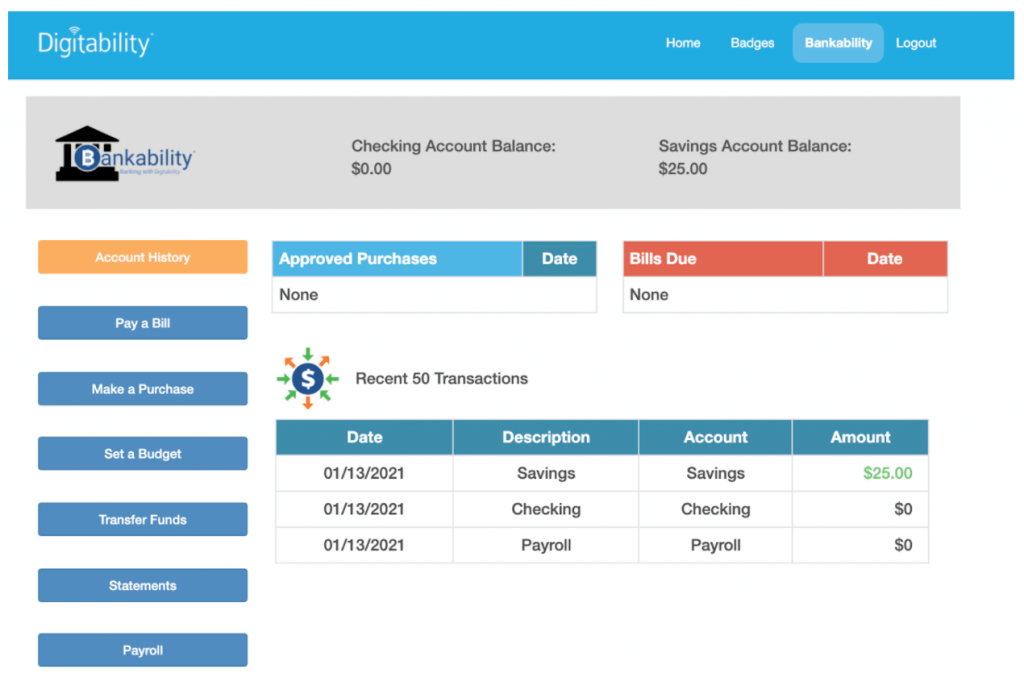
Task: Navigate to the Home page
Action: coord(683,43)
